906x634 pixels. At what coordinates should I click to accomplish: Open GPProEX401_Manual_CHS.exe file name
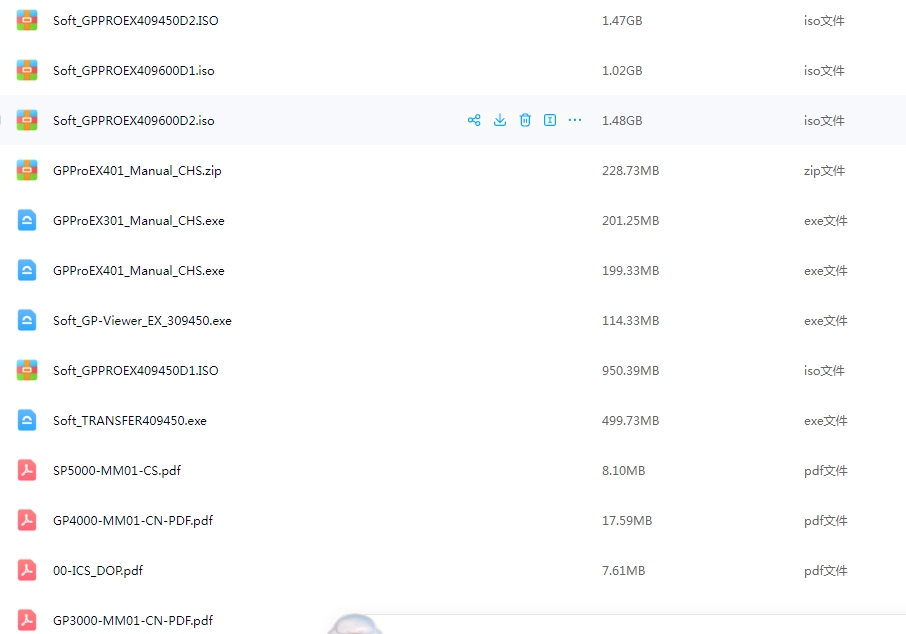click(x=138, y=271)
